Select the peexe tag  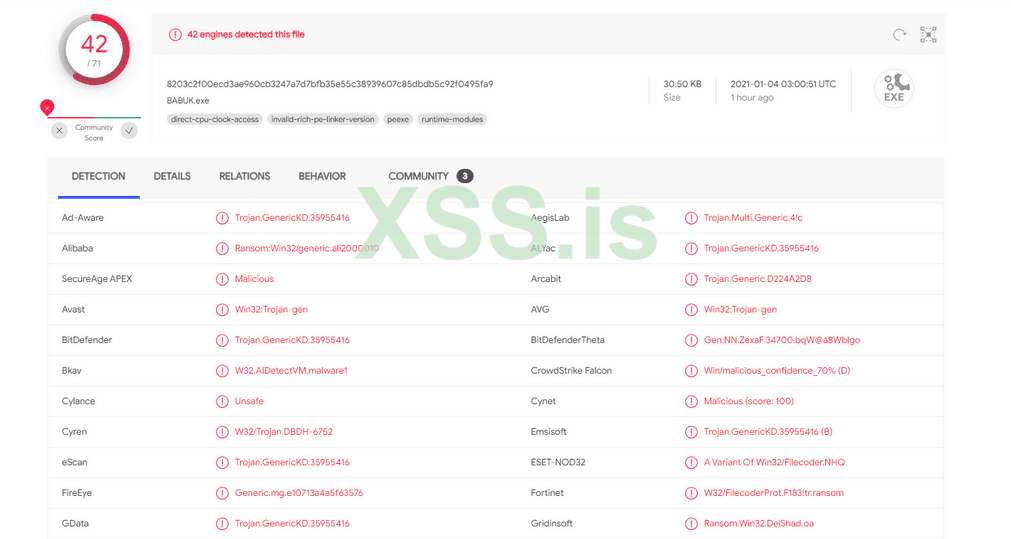398,119
